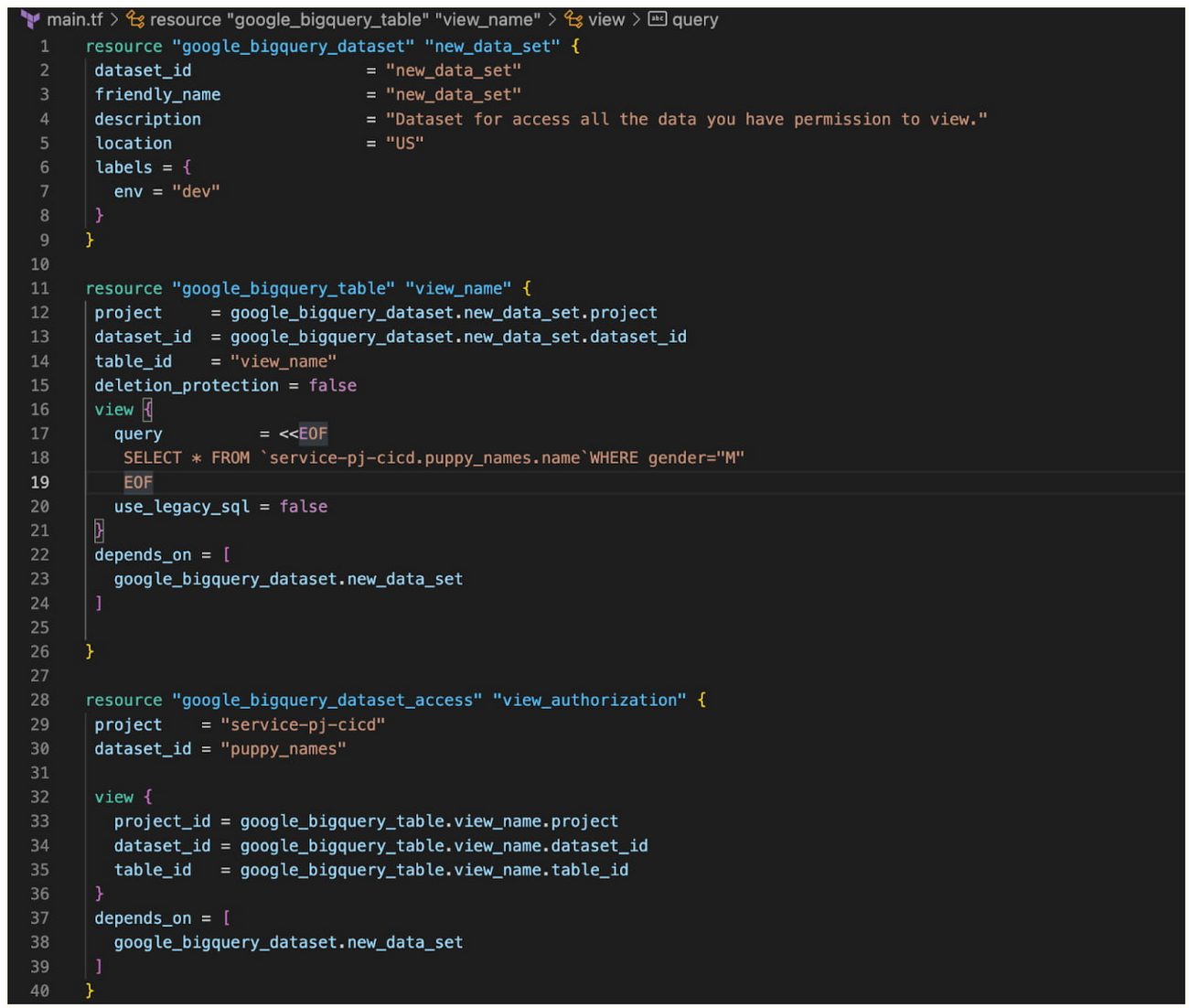Click google_bigquery_table.view_name.project on line 33

tap(429, 821)
